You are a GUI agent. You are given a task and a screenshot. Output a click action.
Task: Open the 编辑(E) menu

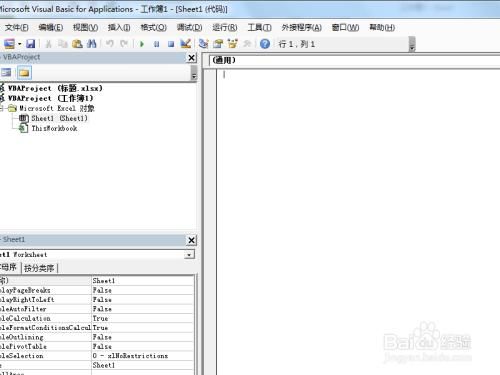51,27
